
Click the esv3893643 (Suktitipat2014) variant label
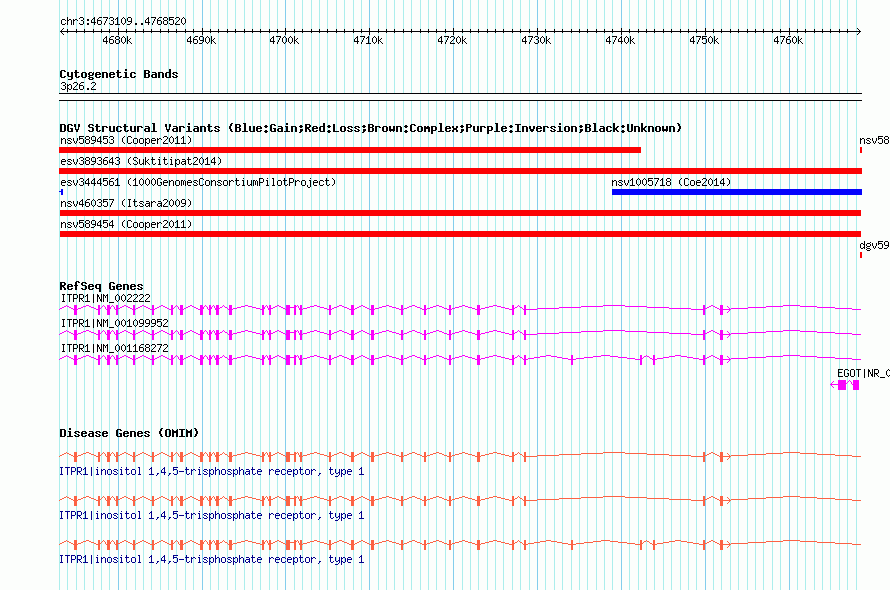[x=141, y=161]
